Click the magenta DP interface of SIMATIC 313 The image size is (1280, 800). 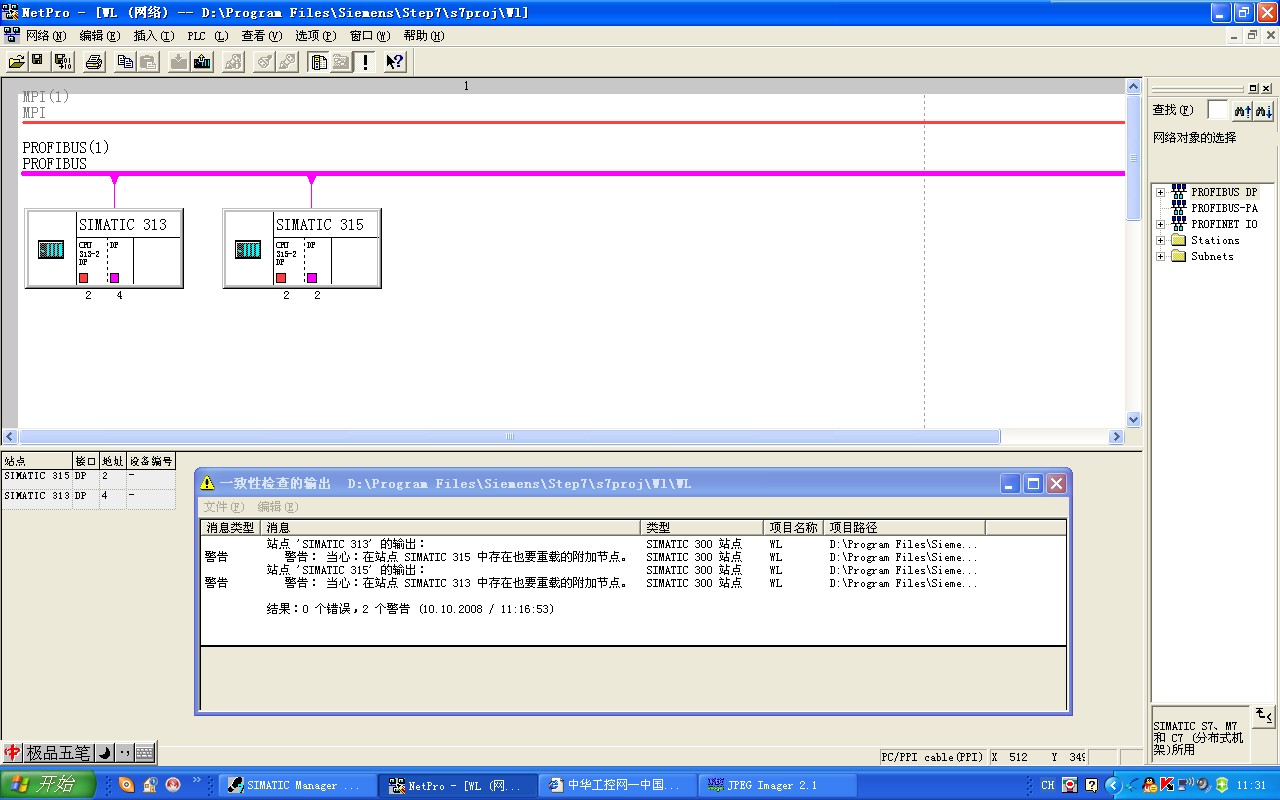click(x=114, y=278)
